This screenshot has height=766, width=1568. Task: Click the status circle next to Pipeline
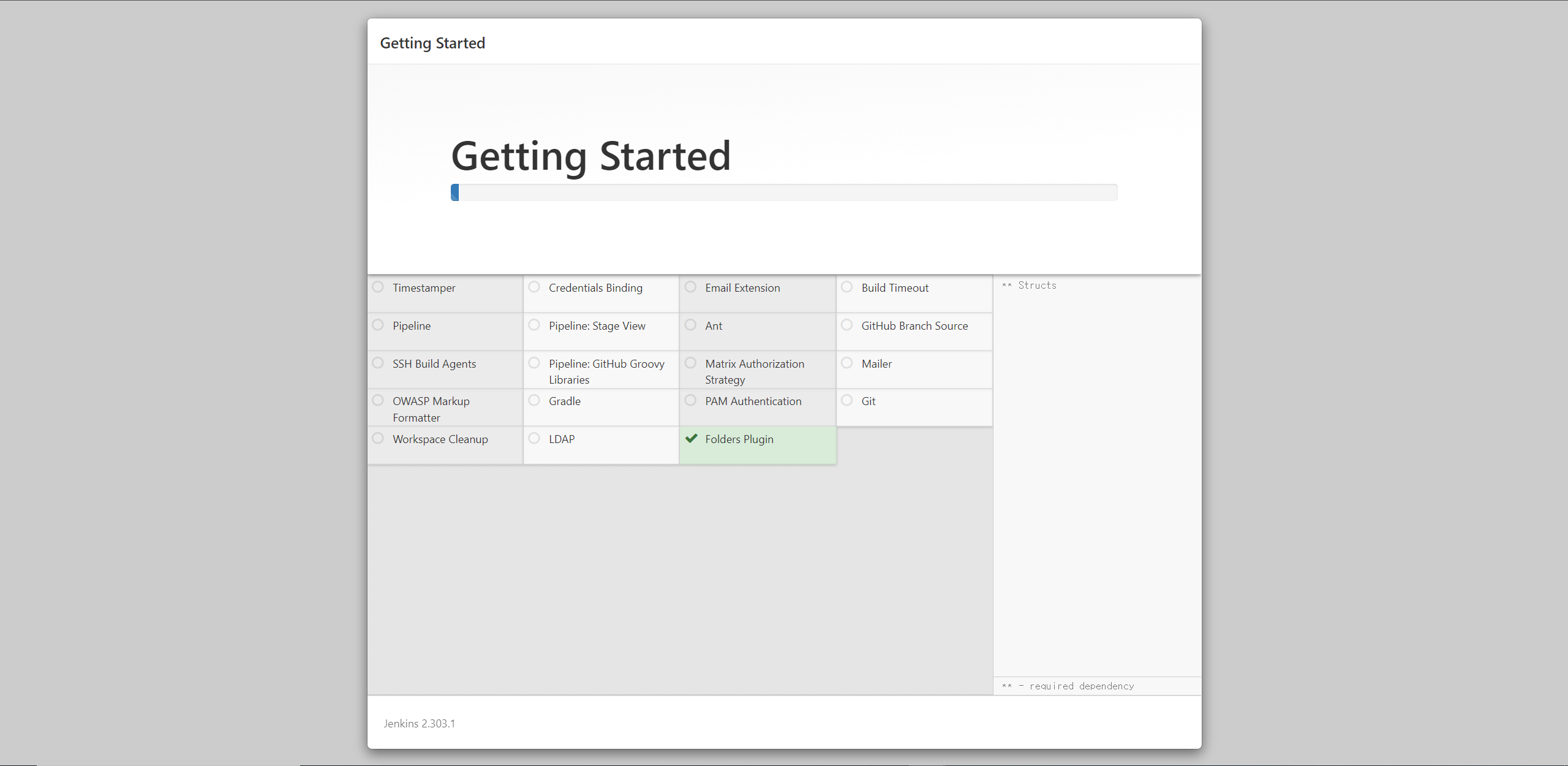point(378,325)
